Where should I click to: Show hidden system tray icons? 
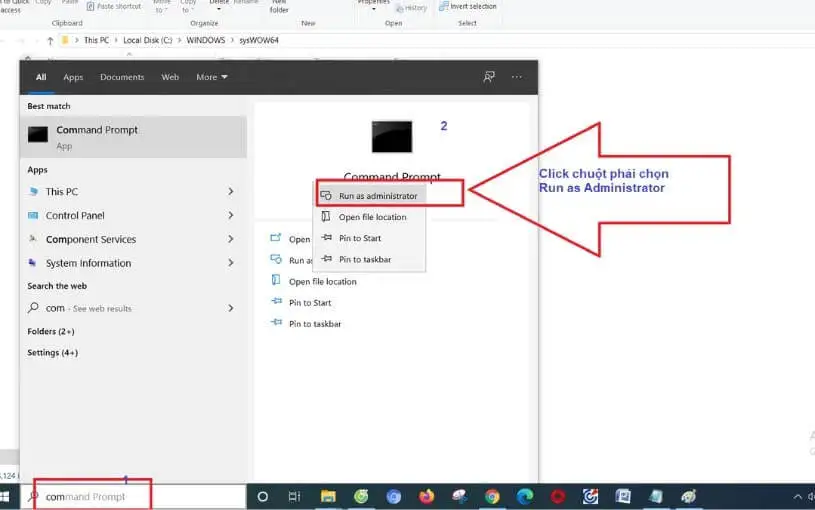pos(797,497)
